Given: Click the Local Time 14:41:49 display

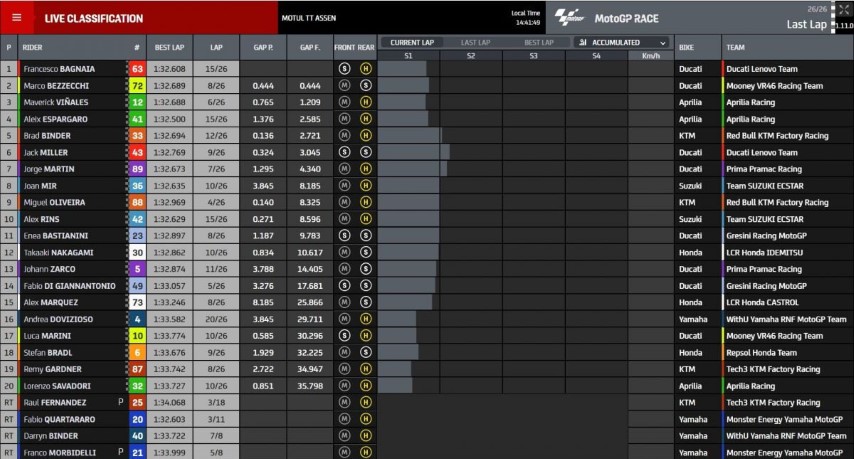Looking at the screenshot, I should [x=526, y=18].
